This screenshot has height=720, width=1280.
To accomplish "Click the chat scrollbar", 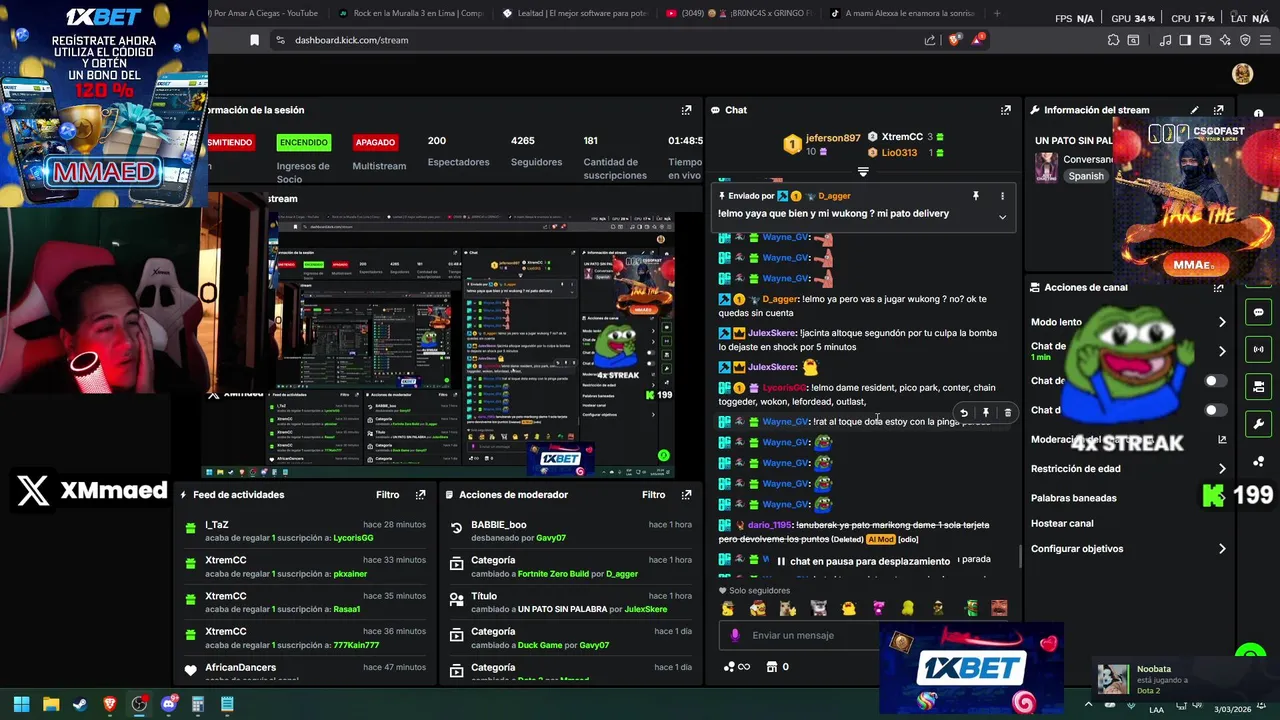I will pyautogui.click(x=1019, y=555).
